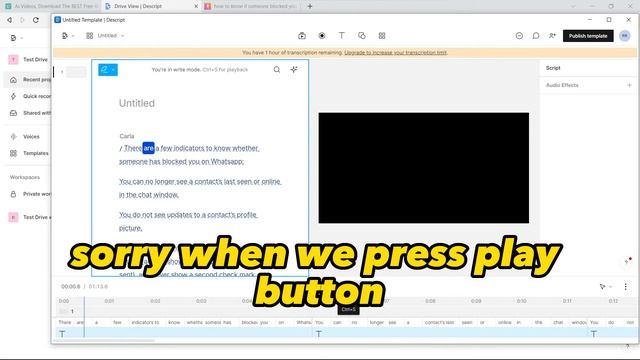The width and height of the screenshot is (640, 360).
Task: Click the last T clip marker near timeline end
Action: 594,333
